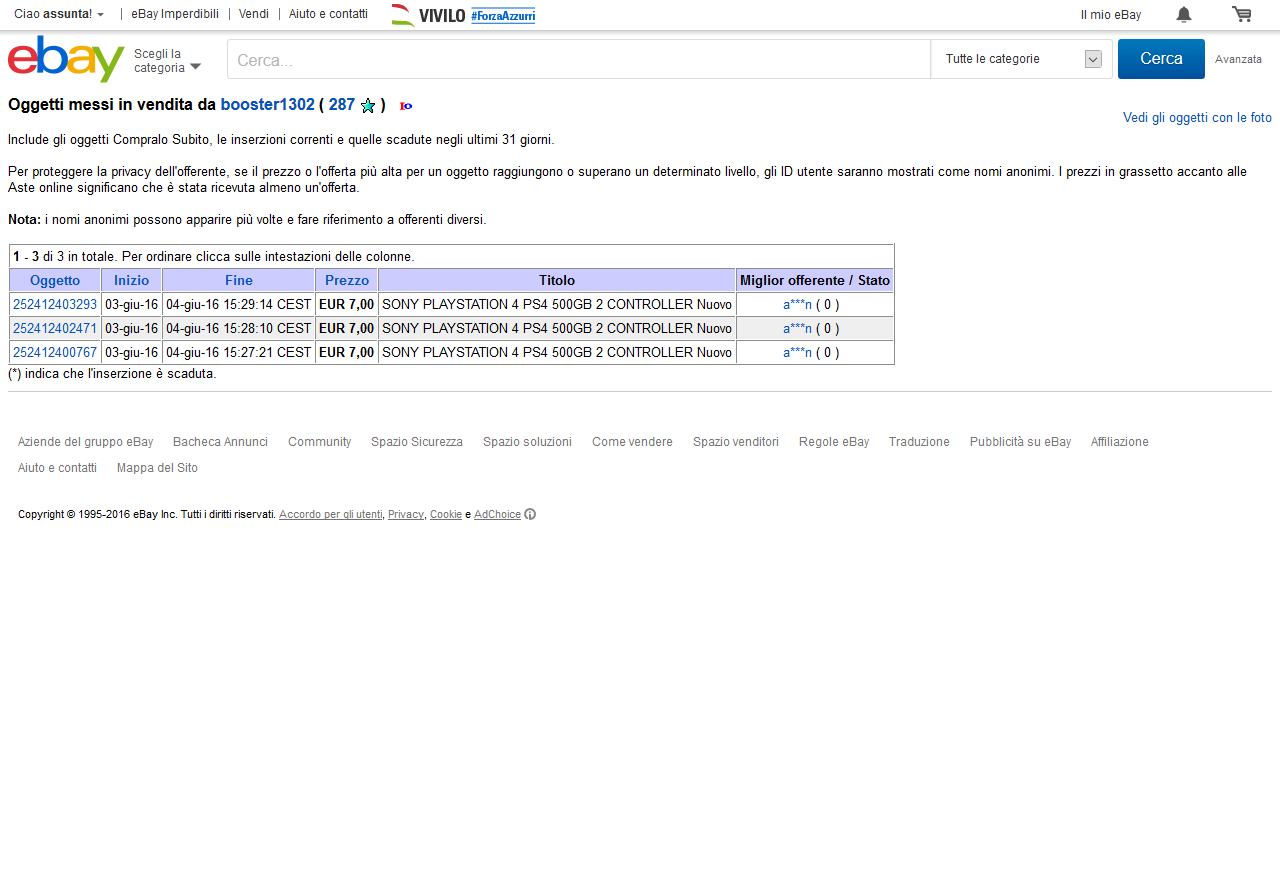Image resolution: width=1280 pixels, height=884 pixels.
Task: Expand the 'Scegli la categoria' dropdown
Action: click(x=167, y=61)
